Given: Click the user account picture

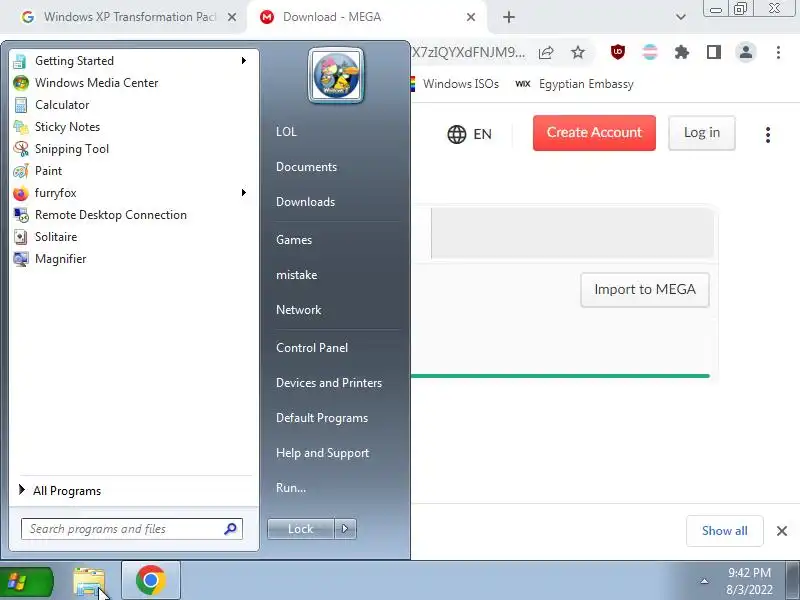Looking at the screenshot, I should coord(336,76).
